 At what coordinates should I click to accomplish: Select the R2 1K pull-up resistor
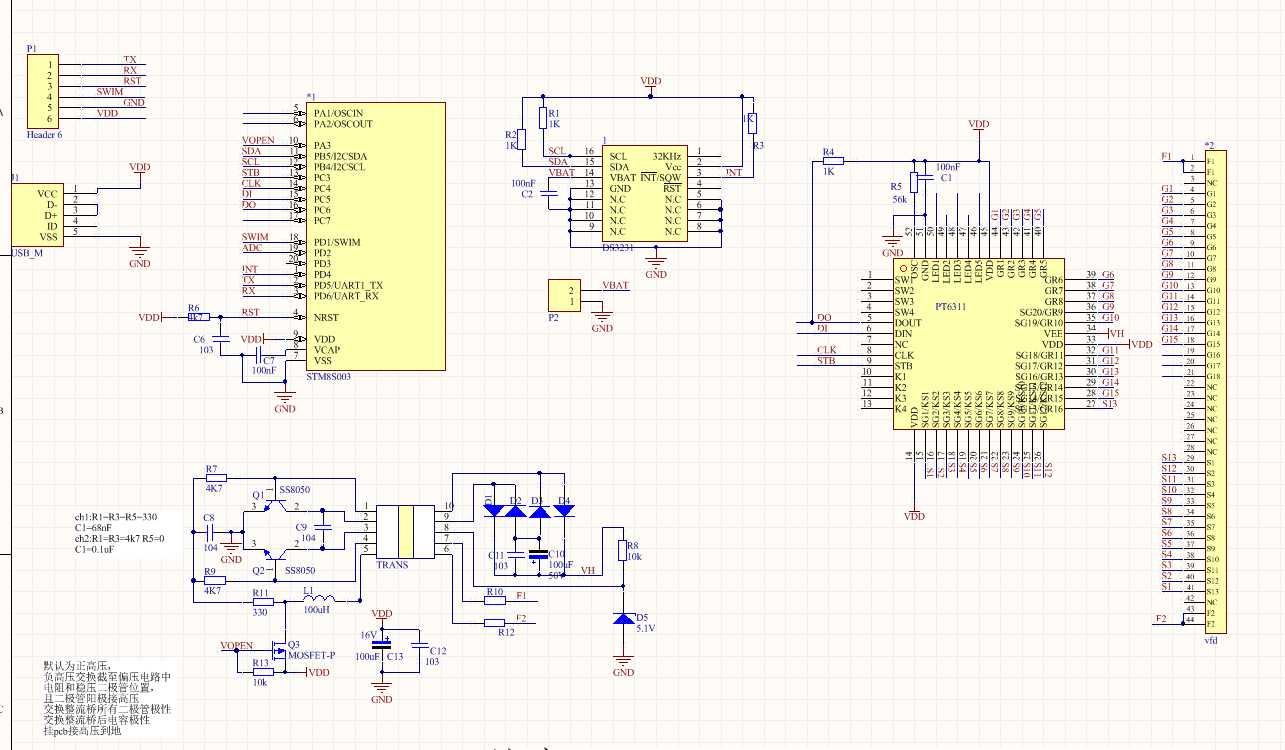[x=520, y=139]
